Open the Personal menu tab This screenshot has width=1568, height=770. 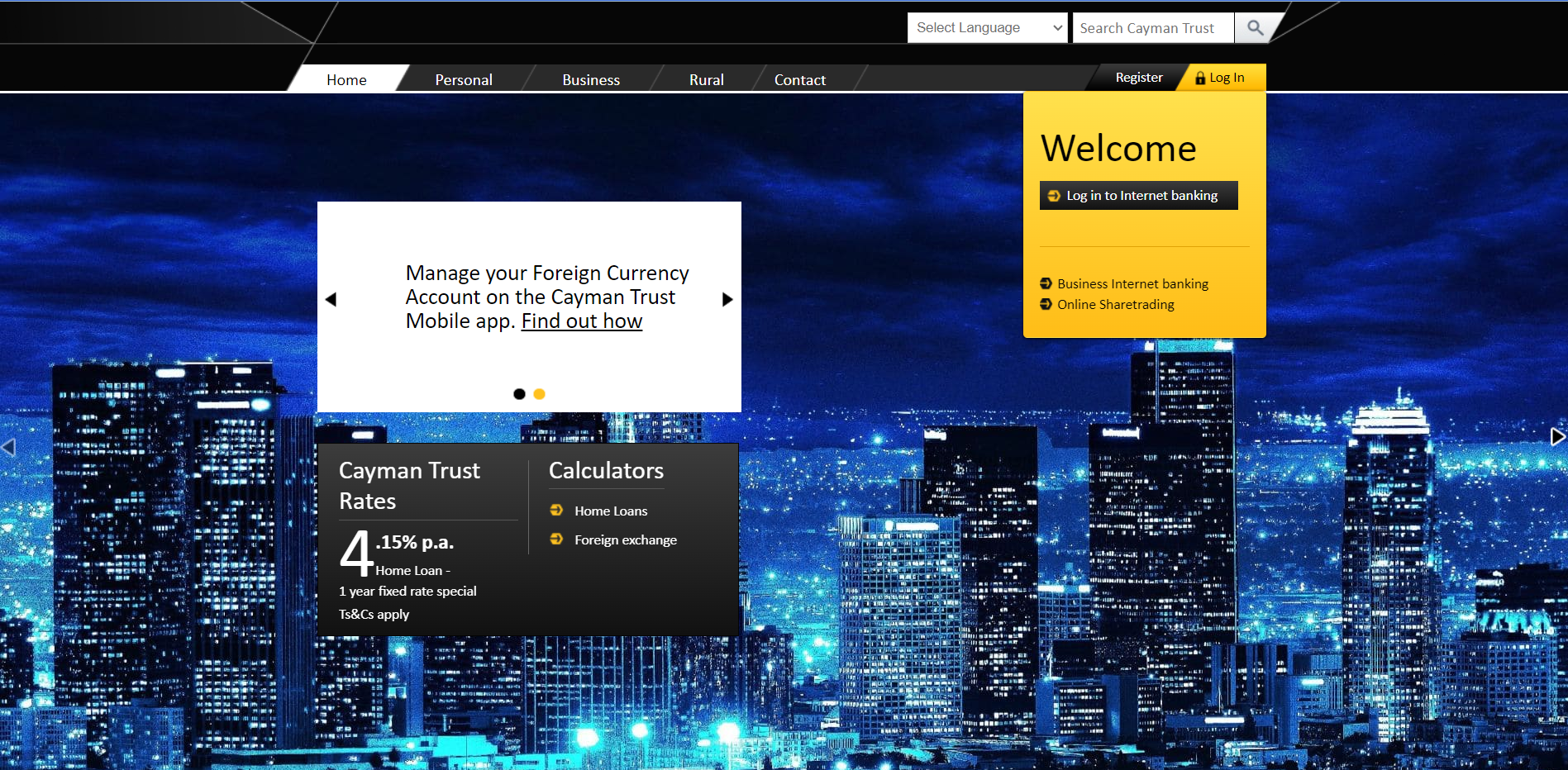[464, 79]
